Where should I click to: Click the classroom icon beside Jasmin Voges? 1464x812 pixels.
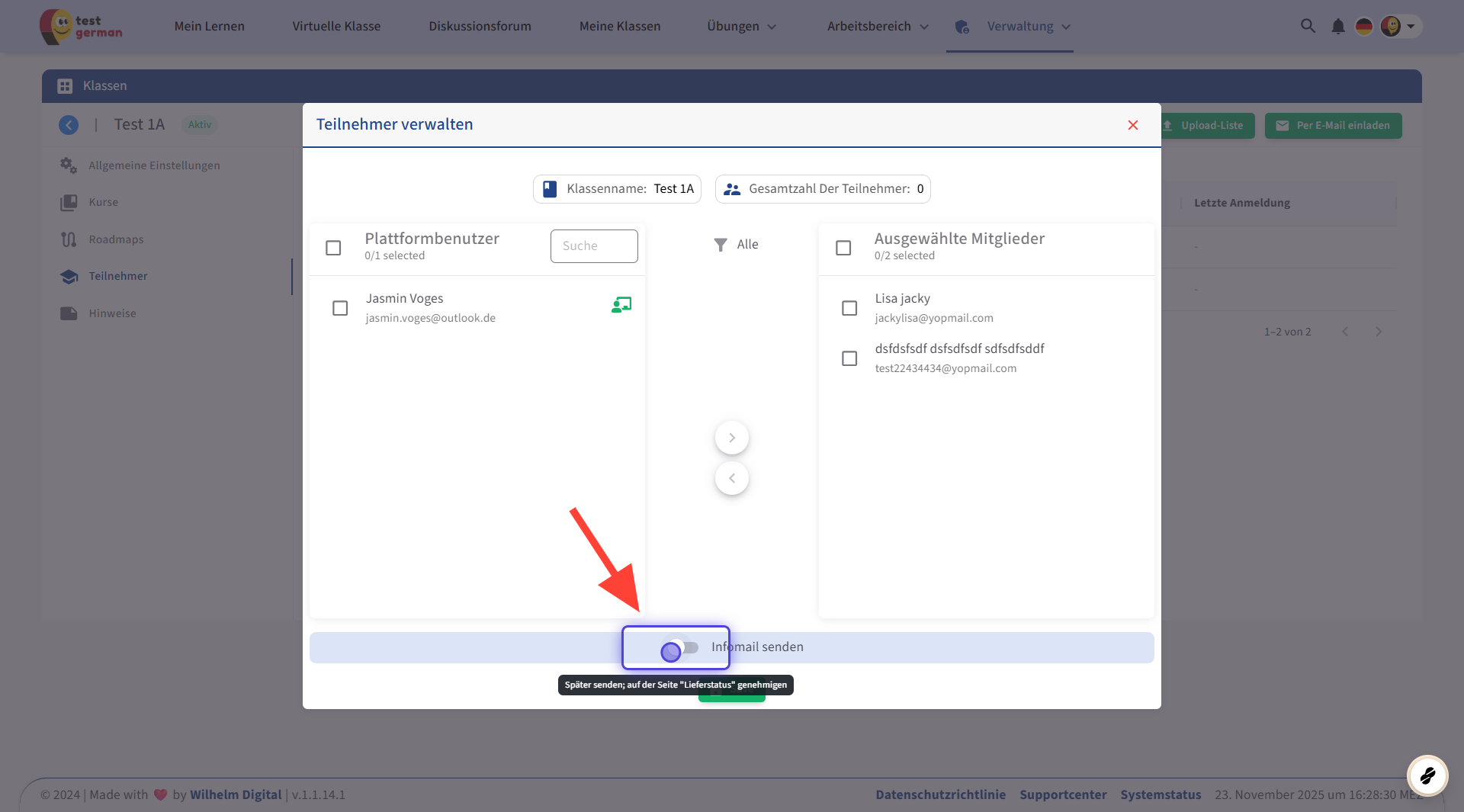(x=621, y=306)
